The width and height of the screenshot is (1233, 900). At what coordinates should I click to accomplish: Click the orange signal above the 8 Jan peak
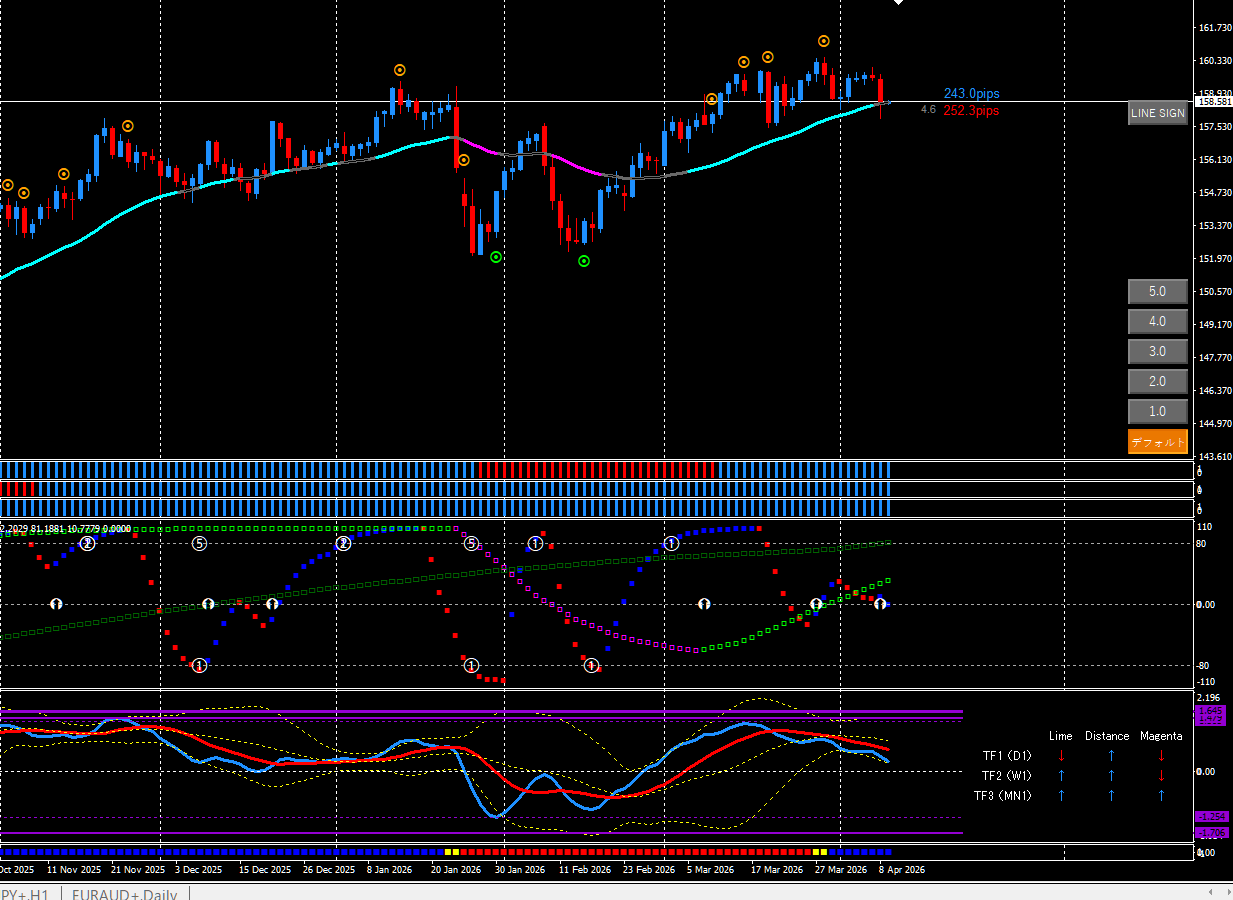(x=400, y=70)
